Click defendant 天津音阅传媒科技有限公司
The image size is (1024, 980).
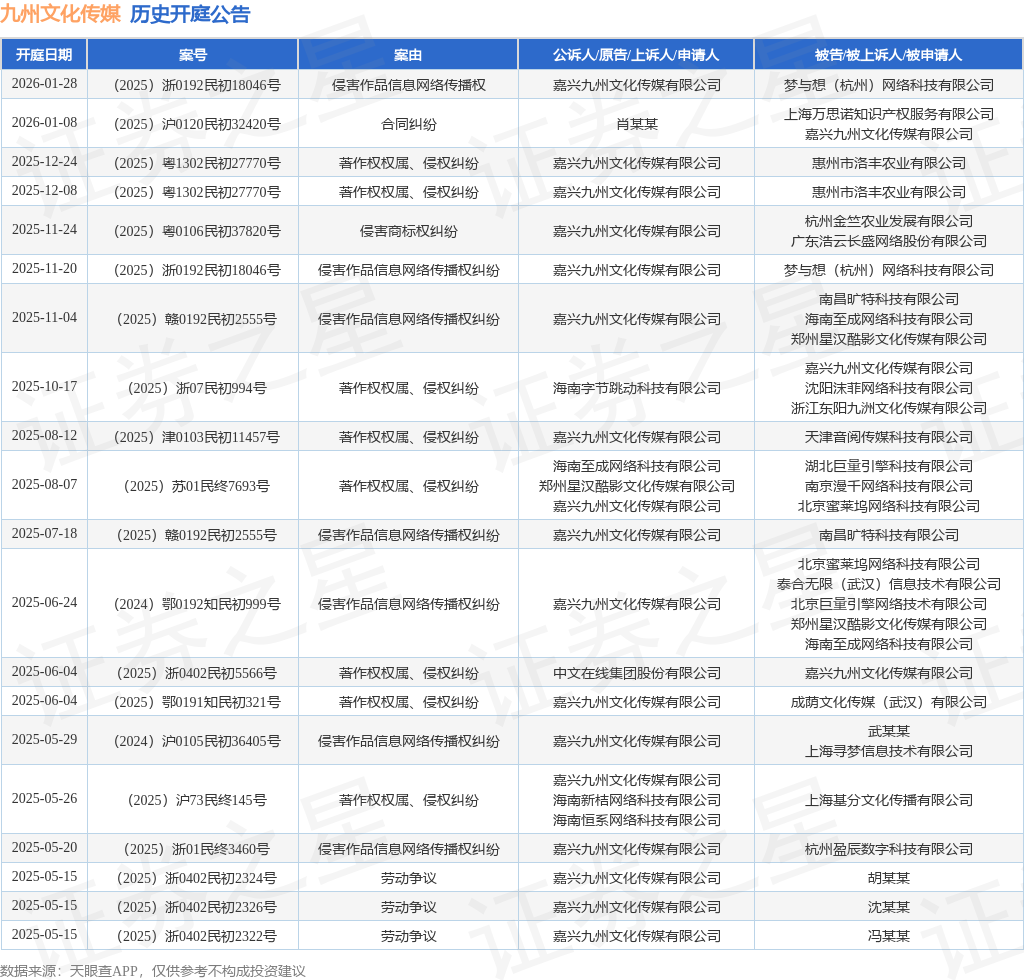pyautogui.click(x=889, y=437)
